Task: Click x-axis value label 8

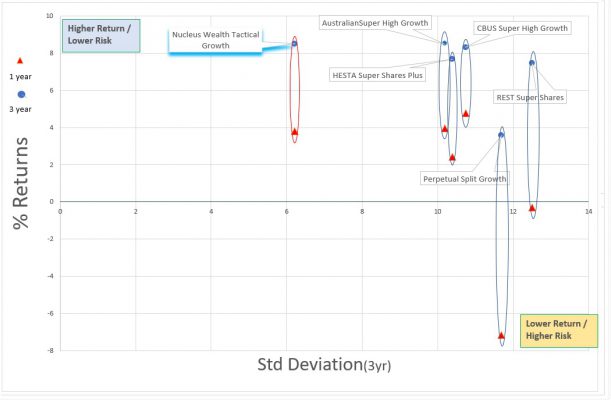Action: [x=362, y=211]
